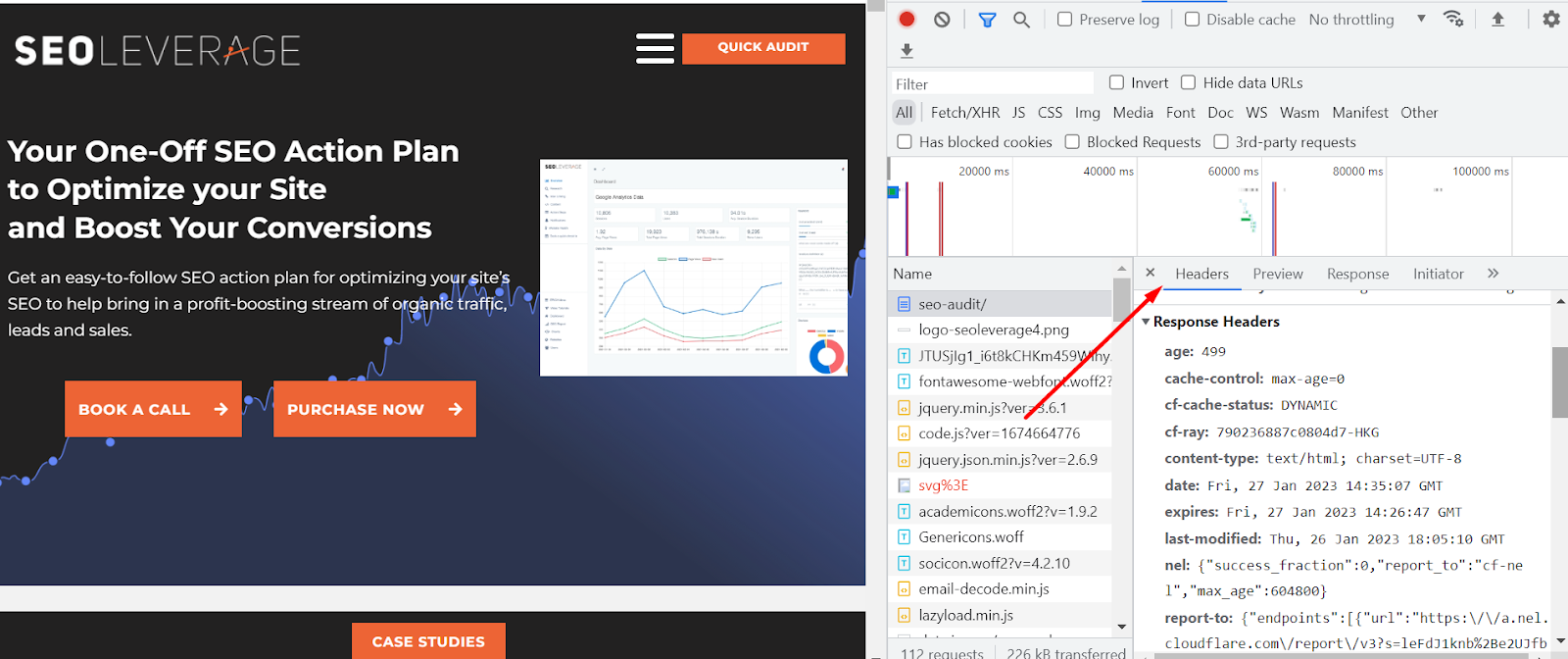The image size is (1568, 659).
Task: Open network settings gear
Action: [1551, 19]
